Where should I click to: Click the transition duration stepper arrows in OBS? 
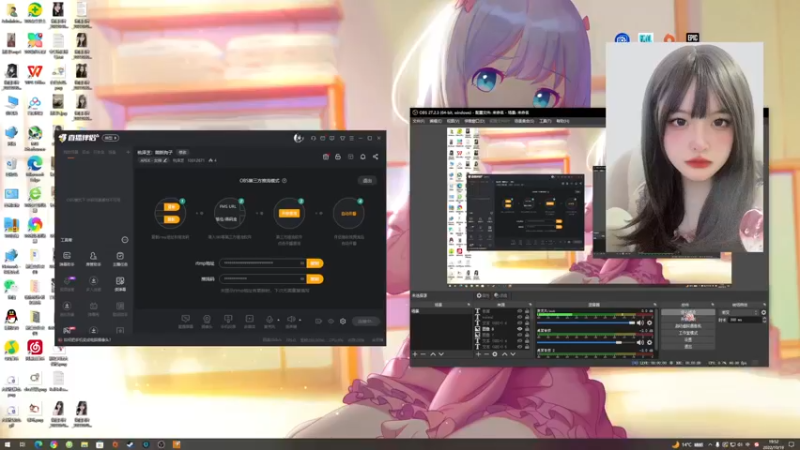click(x=764, y=320)
